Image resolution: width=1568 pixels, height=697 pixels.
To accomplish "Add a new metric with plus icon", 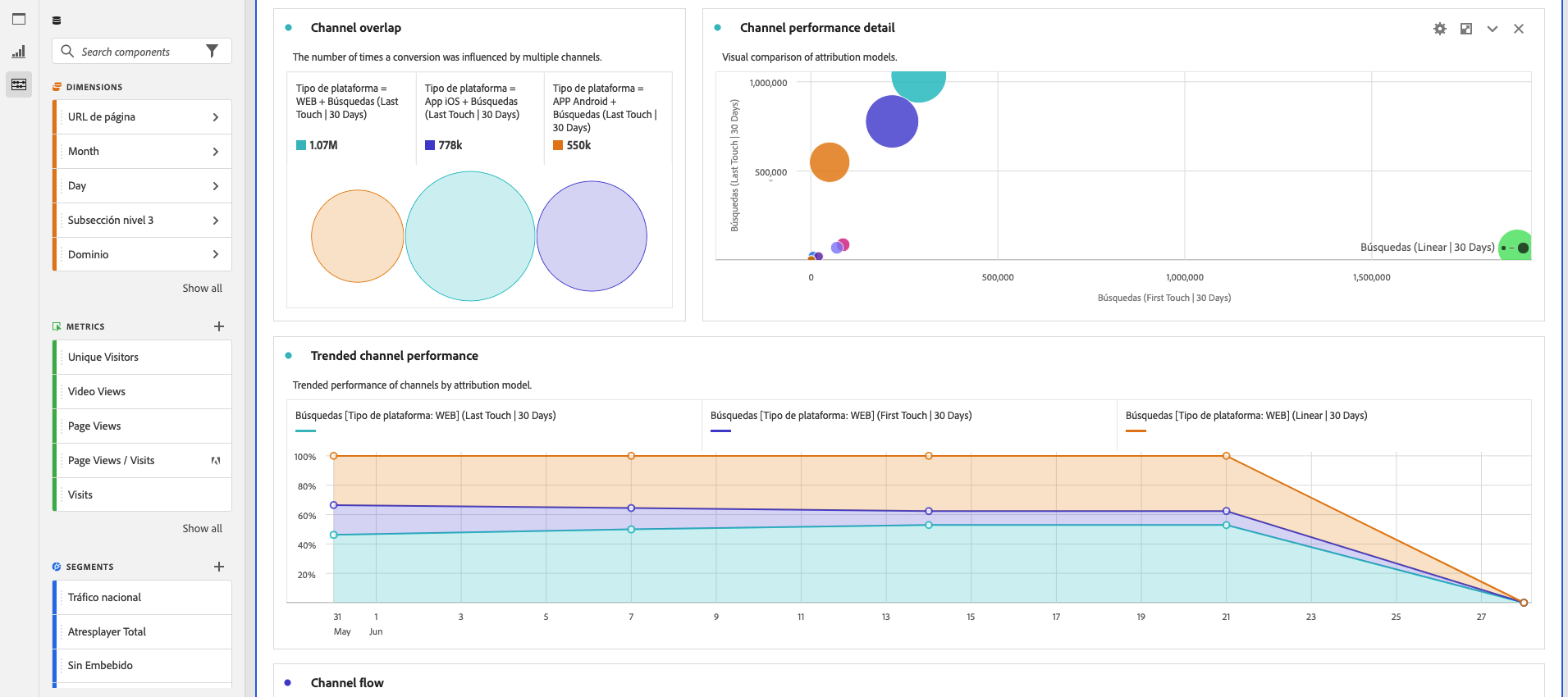I will click(219, 326).
